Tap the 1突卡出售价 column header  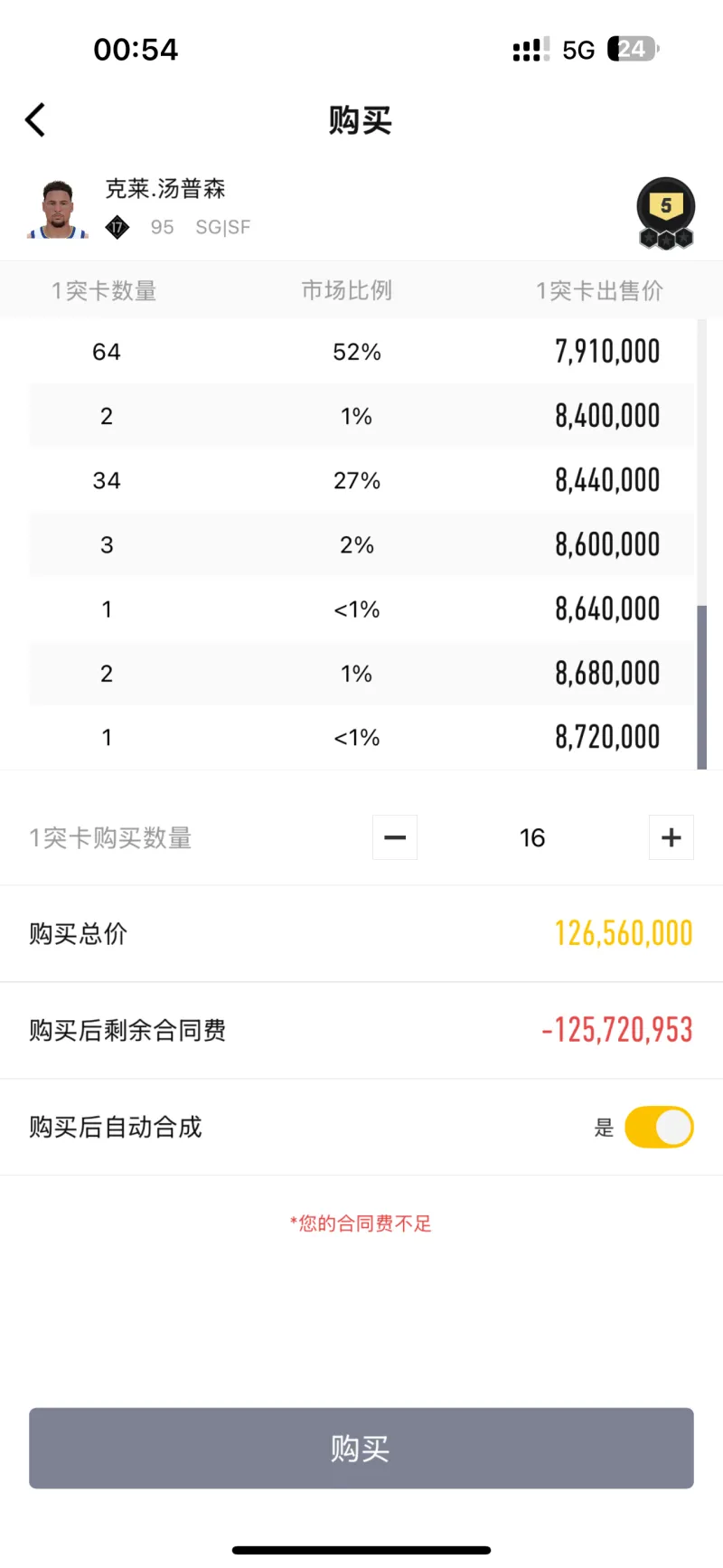point(599,290)
